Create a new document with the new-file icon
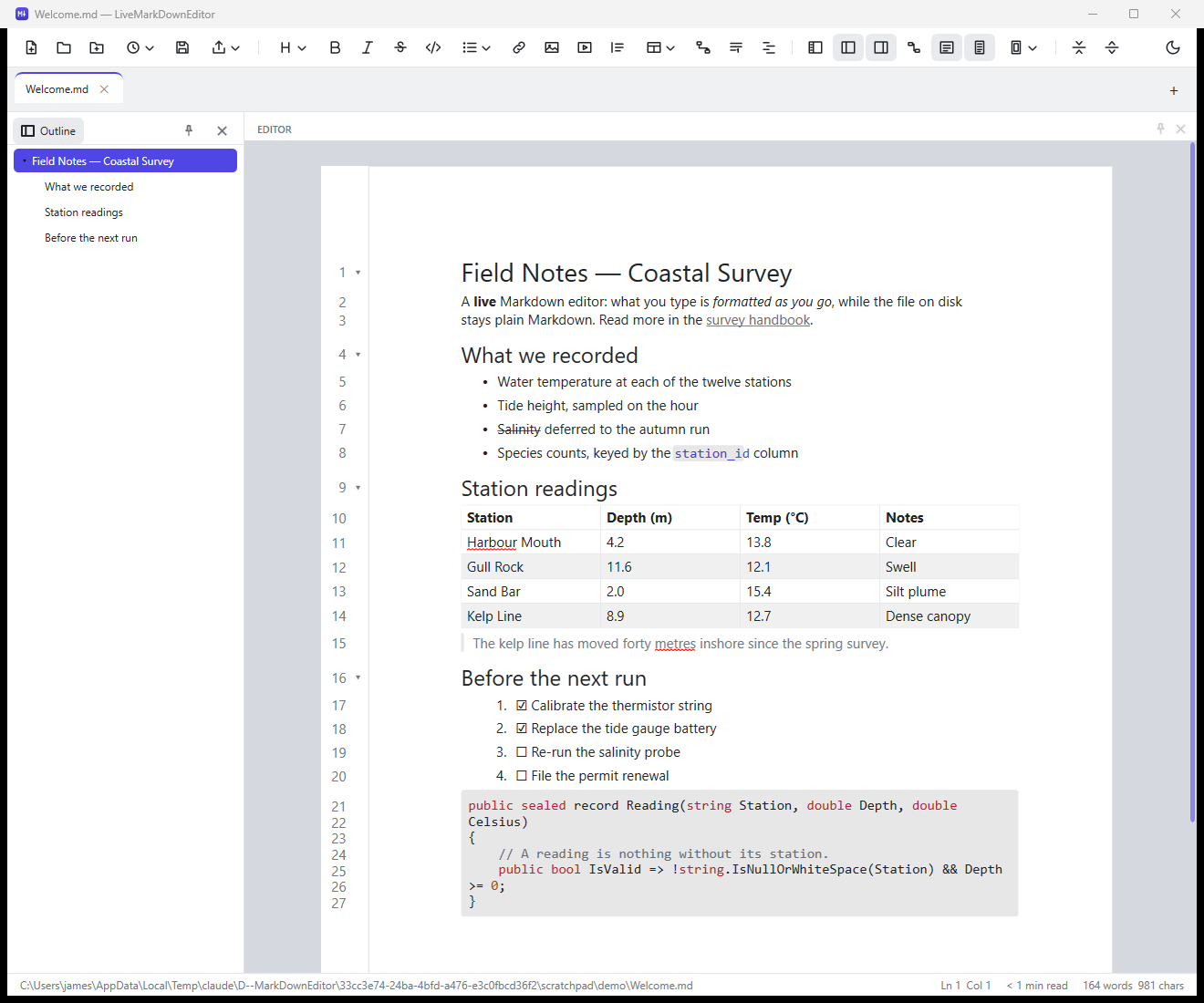This screenshot has height=1003, width=1204. [31, 47]
